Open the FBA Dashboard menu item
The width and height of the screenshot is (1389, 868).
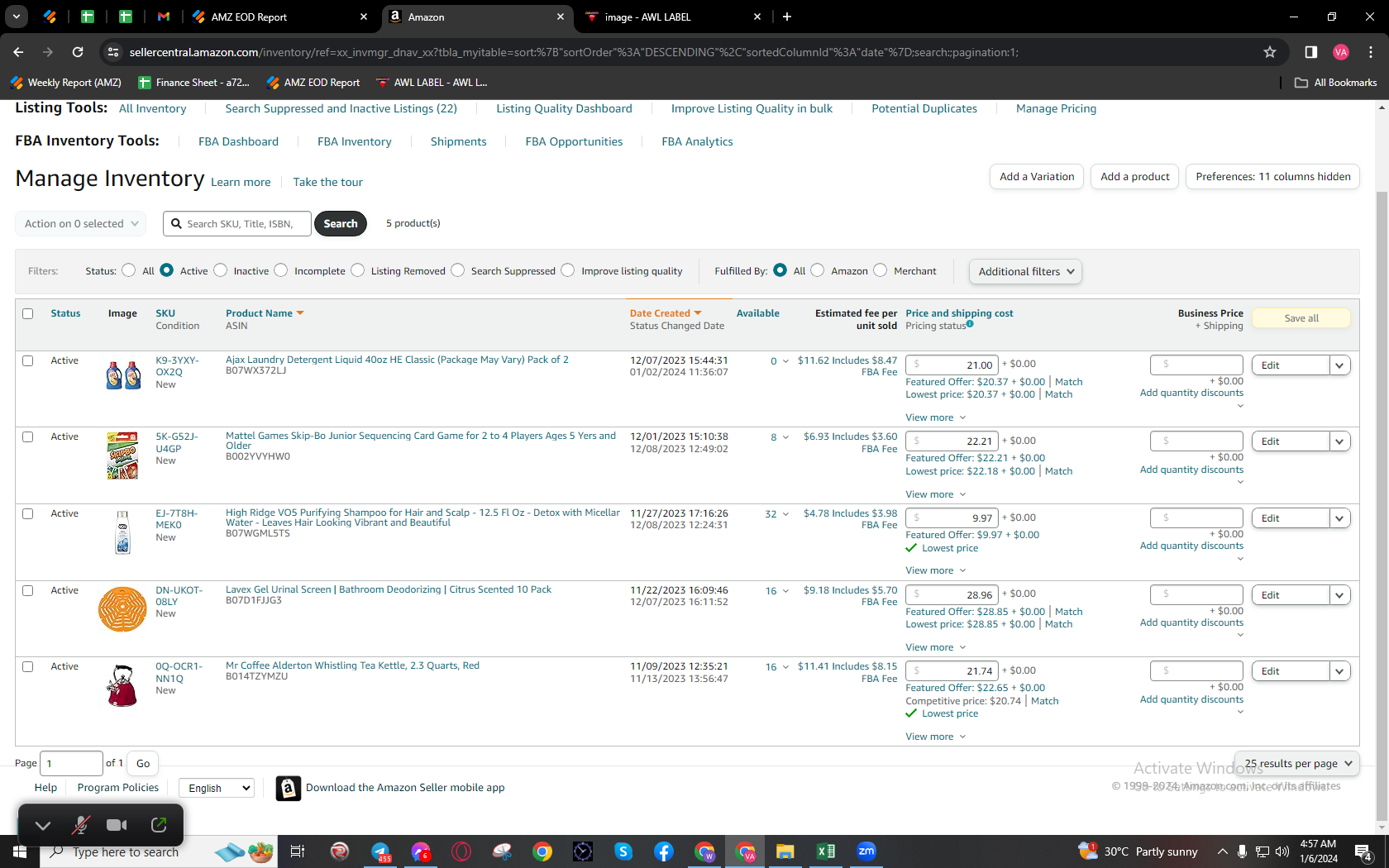238,142
